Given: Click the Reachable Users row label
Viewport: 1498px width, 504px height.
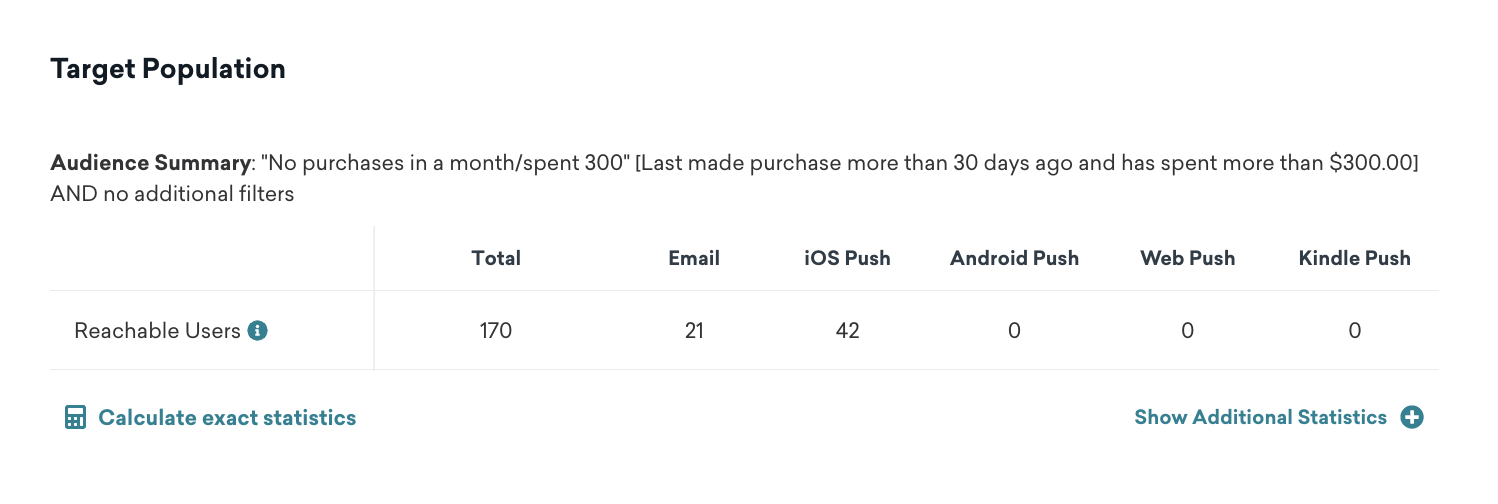Looking at the screenshot, I should 158,330.
